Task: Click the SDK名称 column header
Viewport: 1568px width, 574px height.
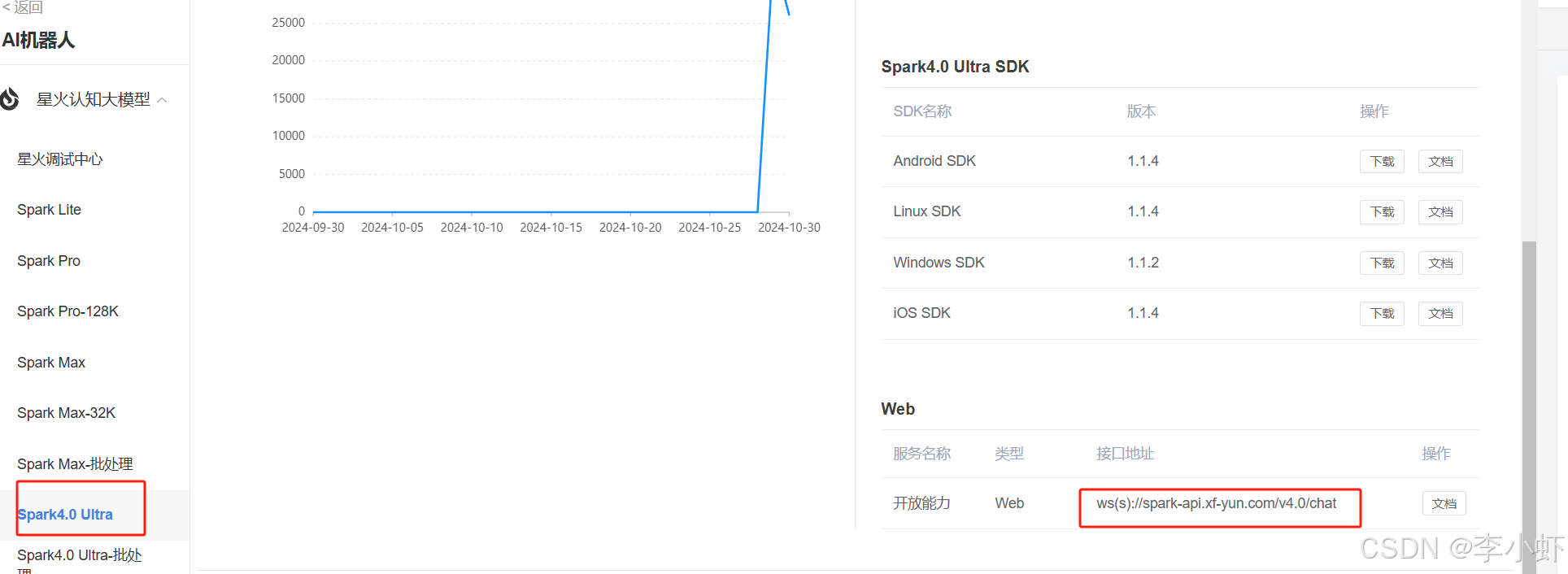Action: pyautogui.click(x=922, y=111)
